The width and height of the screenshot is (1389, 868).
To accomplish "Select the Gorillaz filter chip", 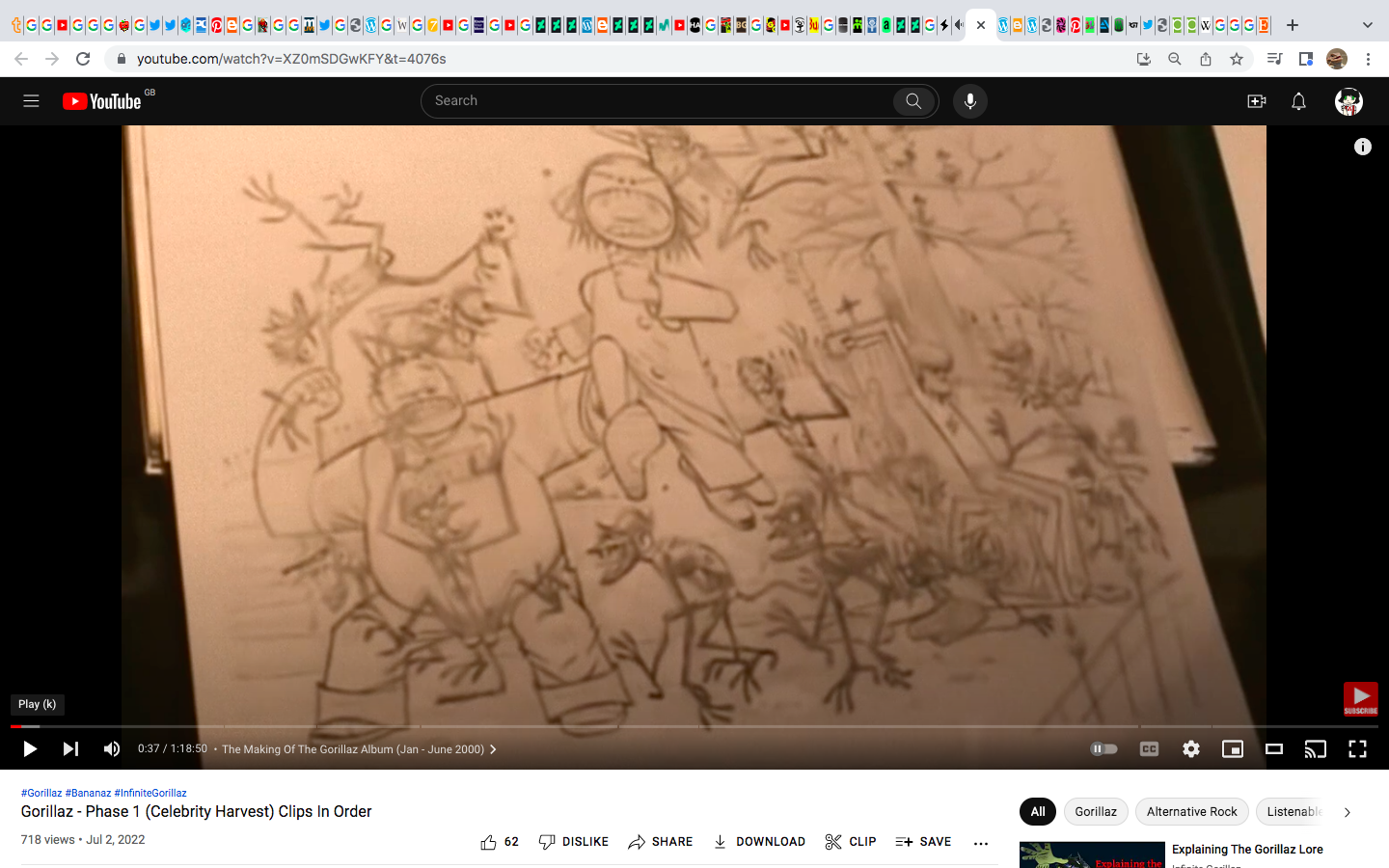I will (x=1096, y=812).
